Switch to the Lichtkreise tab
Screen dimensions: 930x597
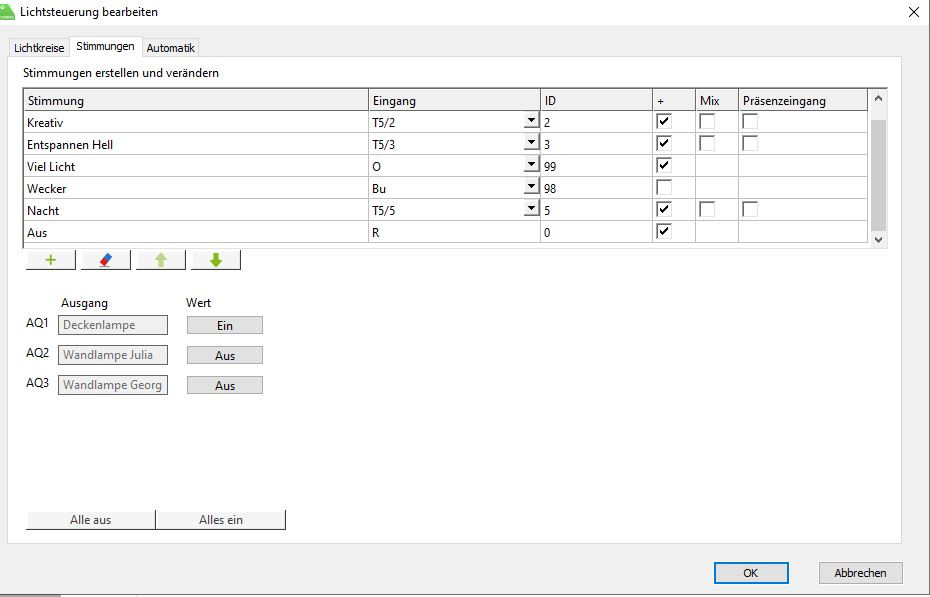pos(39,48)
